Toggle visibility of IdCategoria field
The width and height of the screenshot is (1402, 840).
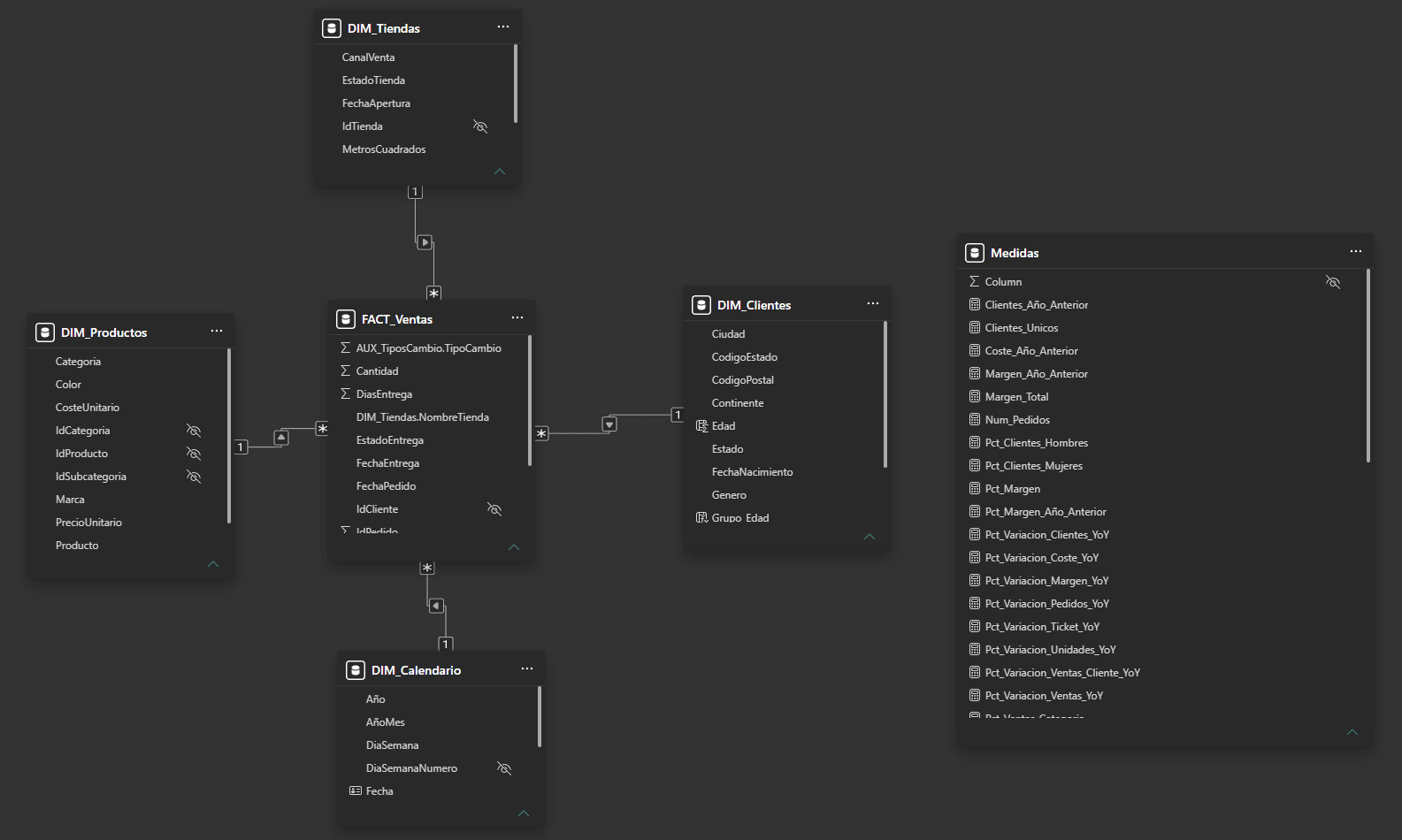(194, 431)
